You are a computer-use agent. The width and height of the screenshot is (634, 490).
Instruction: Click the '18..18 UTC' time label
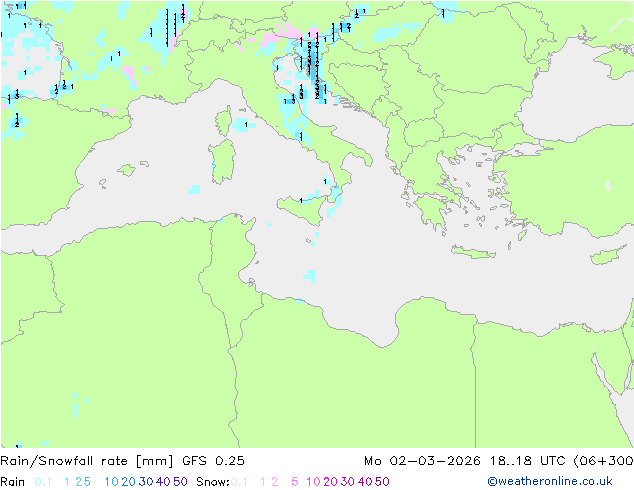pyautogui.click(x=528, y=461)
